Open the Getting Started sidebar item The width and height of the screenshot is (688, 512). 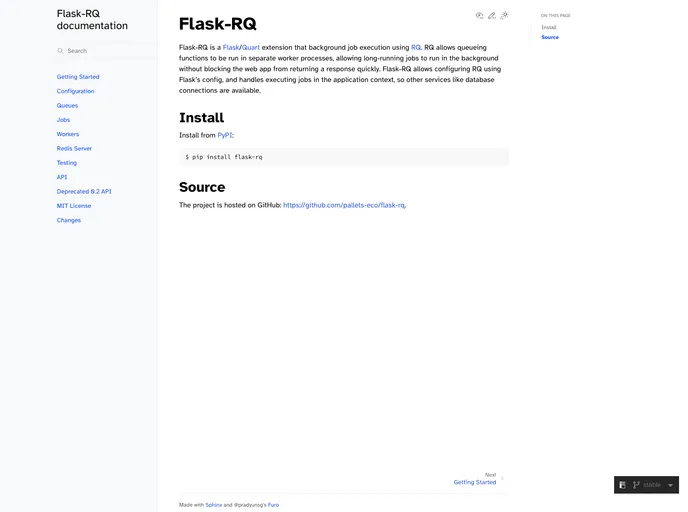[x=78, y=77]
